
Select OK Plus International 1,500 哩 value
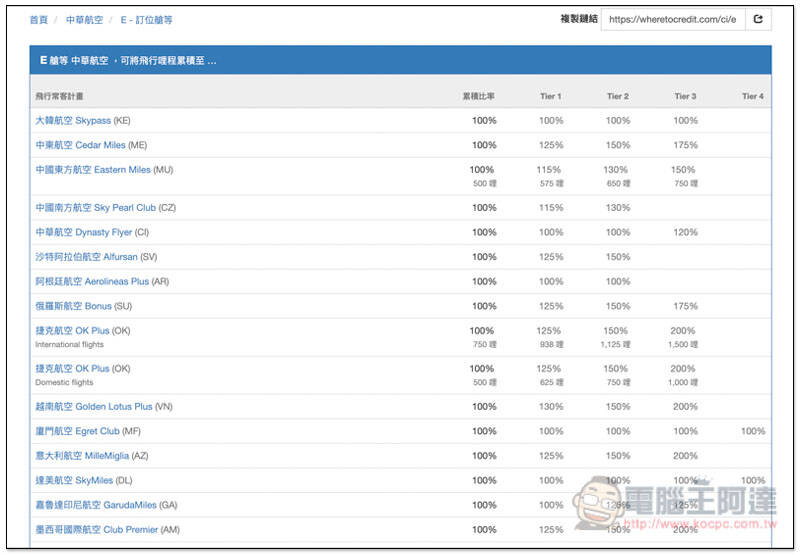(683, 344)
